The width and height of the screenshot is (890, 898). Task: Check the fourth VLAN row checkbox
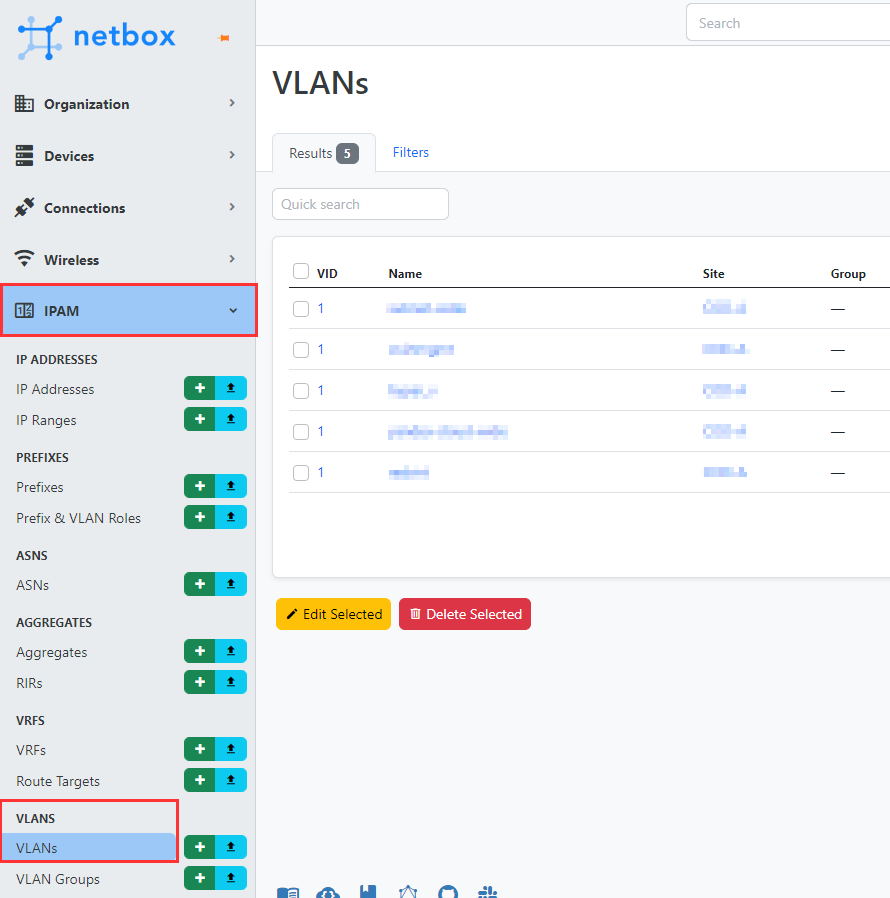click(301, 431)
